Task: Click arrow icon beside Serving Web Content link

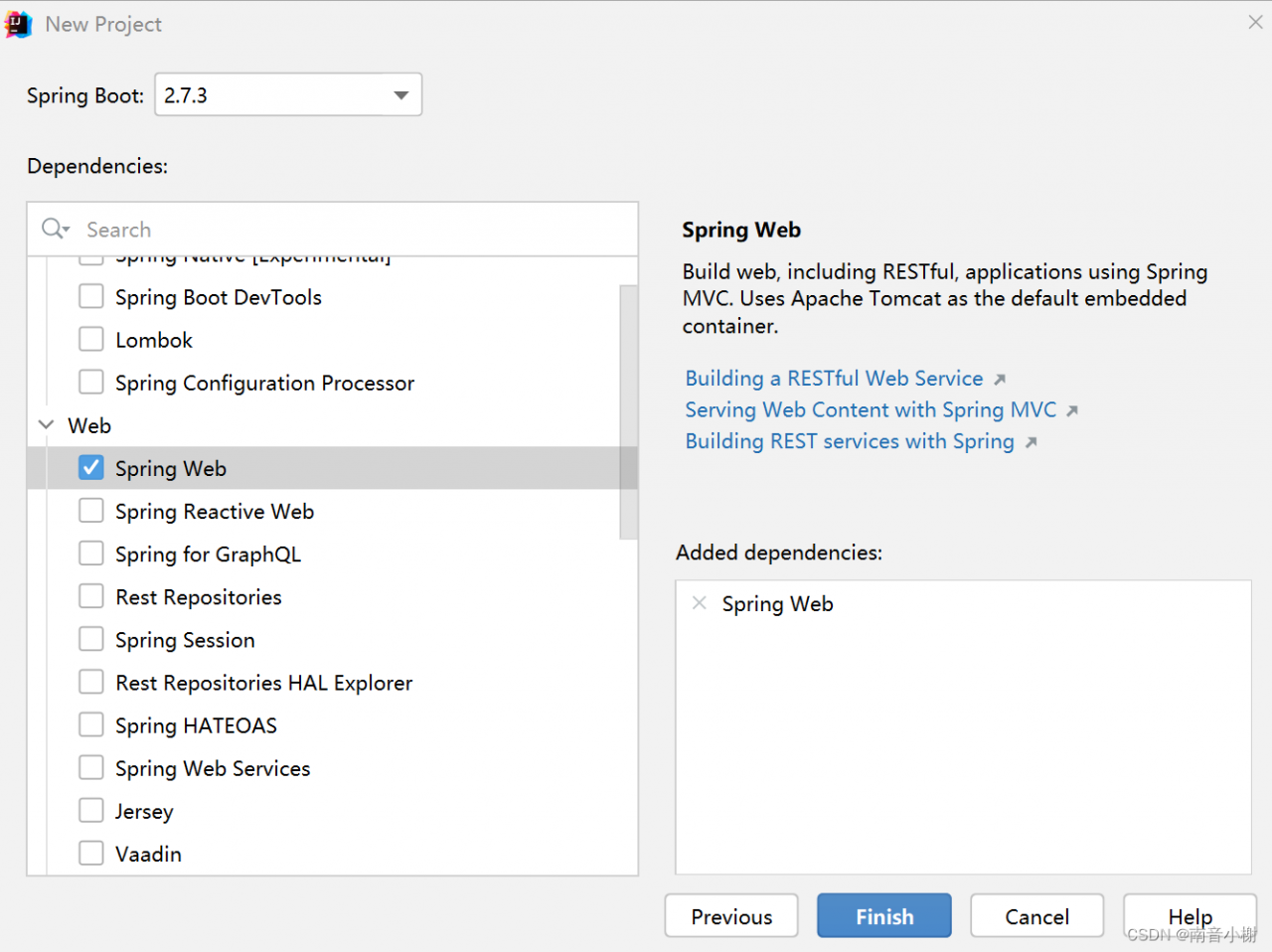Action: [1072, 410]
